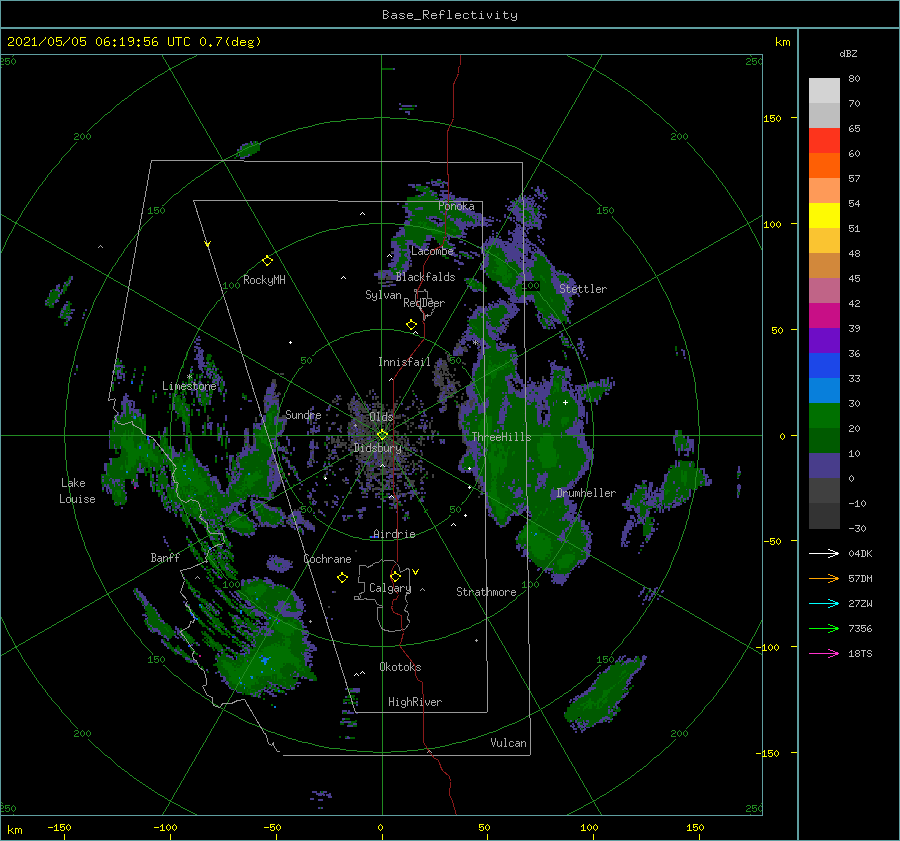Click the orange 57DM arrow in legend
The image size is (900, 841).
(824, 579)
